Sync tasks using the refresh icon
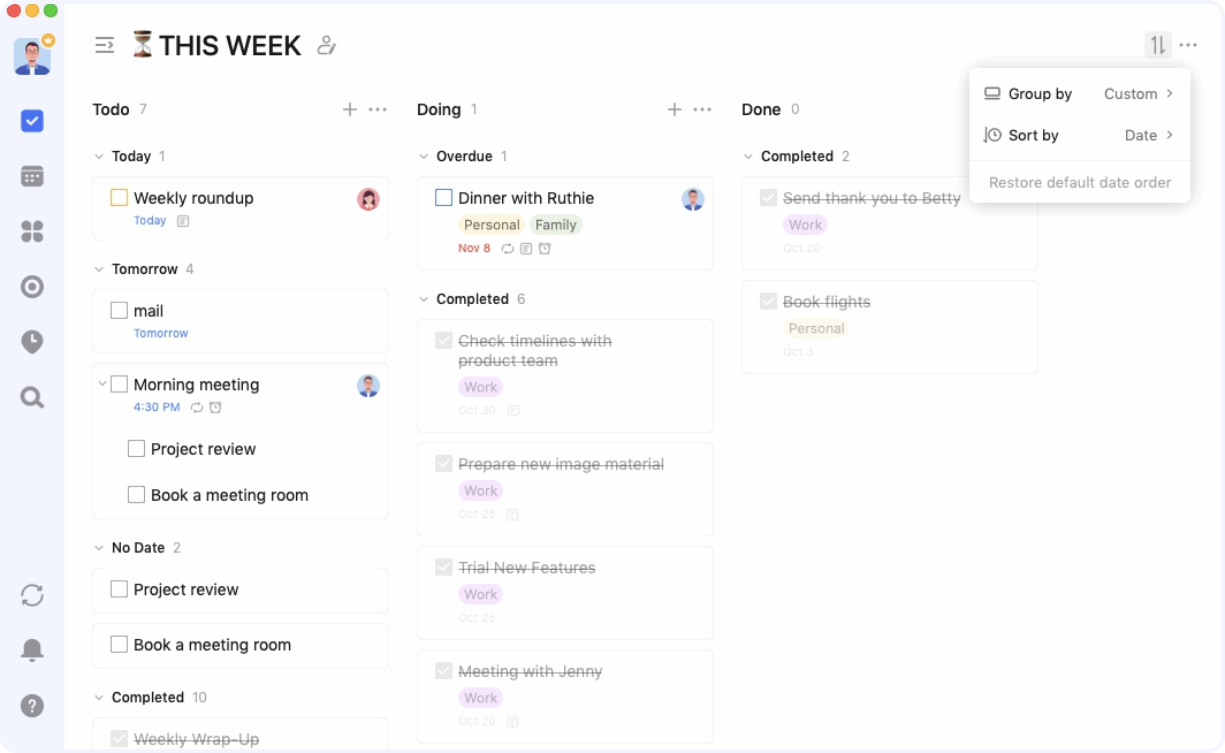This screenshot has width=1225, height=753. 32,596
